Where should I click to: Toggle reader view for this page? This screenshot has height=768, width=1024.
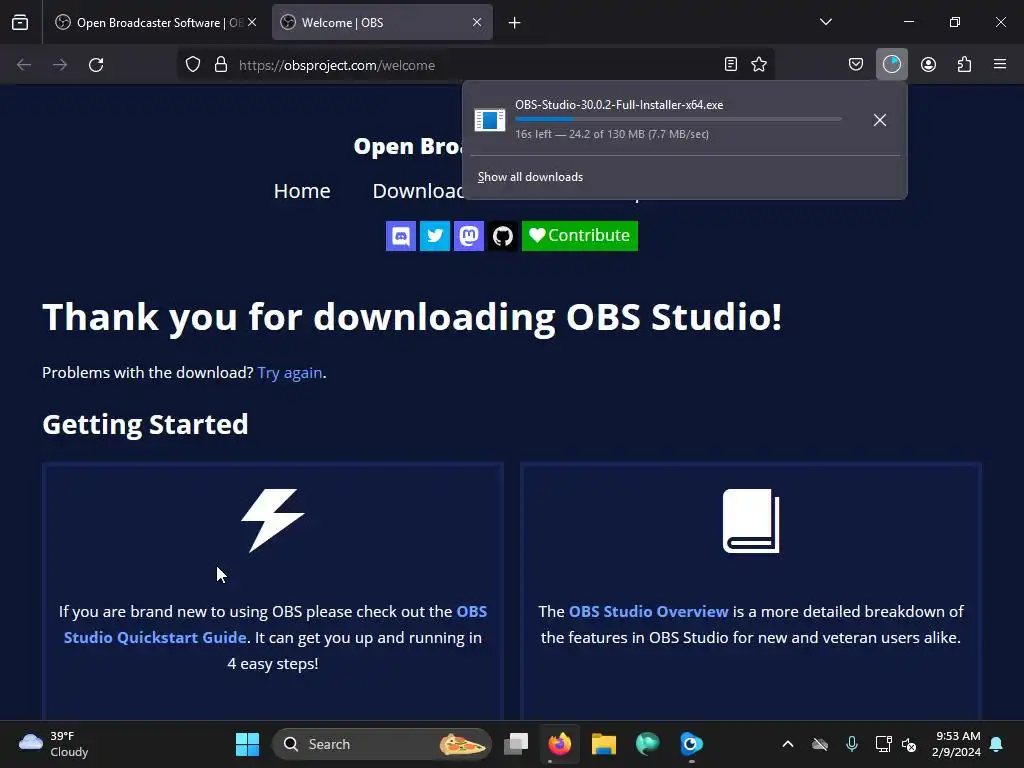coord(731,64)
